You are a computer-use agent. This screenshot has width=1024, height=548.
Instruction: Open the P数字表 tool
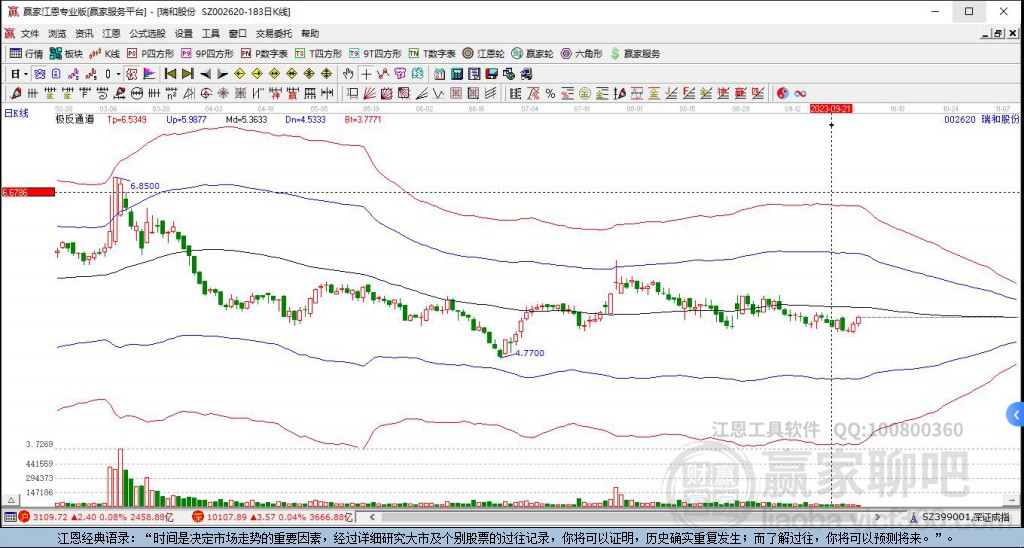[x=264, y=54]
